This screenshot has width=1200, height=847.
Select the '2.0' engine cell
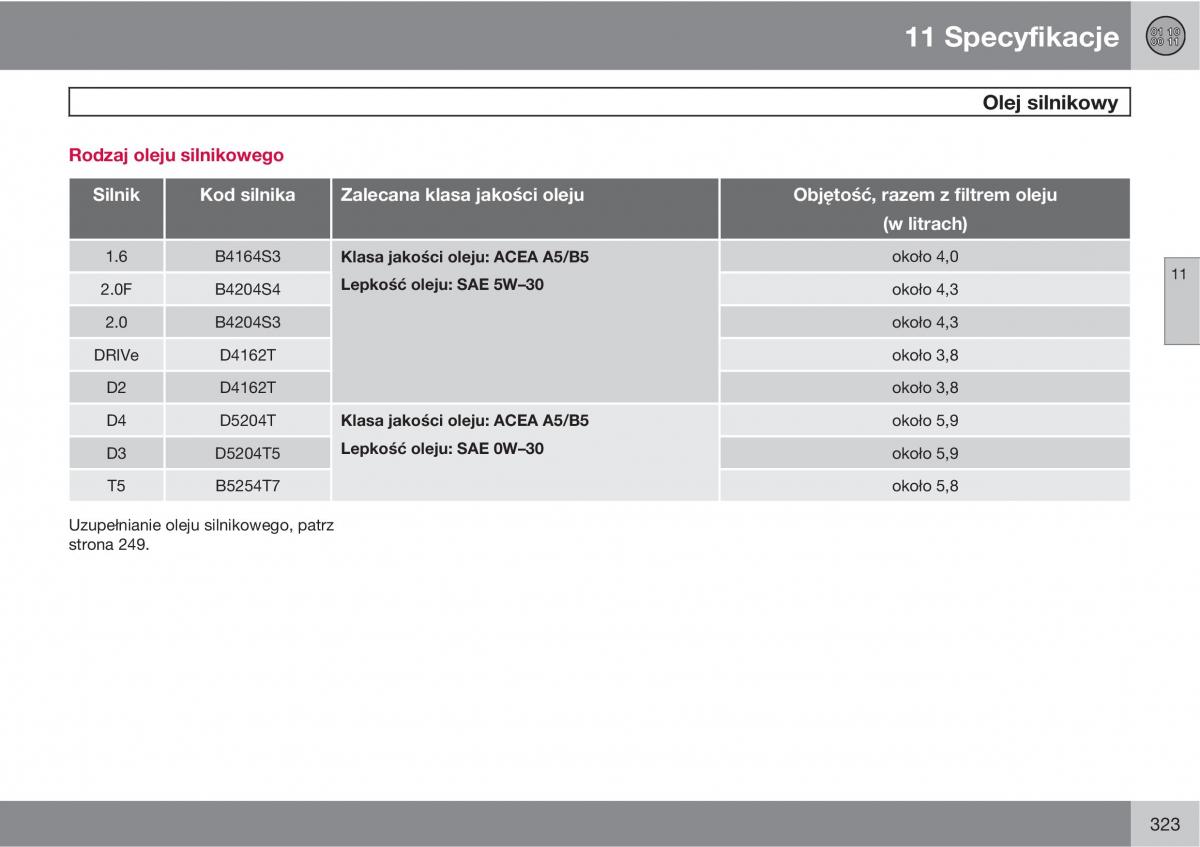pos(116,322)
